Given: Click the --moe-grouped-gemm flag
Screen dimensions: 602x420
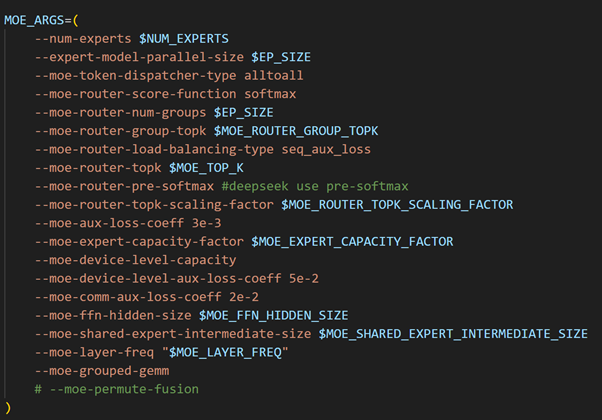Looking at the screenshot, I should pos(102,370).
